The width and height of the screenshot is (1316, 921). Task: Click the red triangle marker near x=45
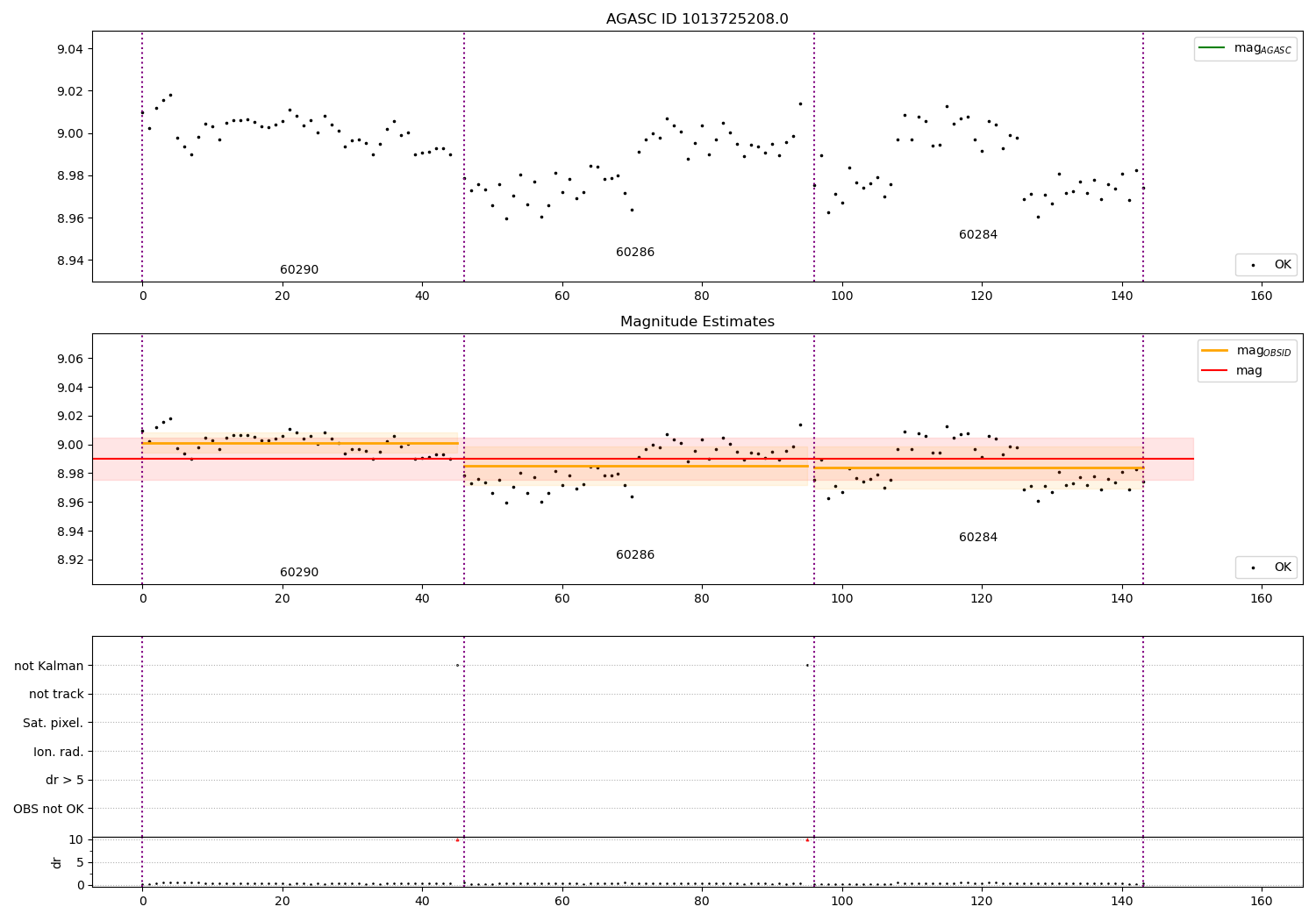tap(457, 840)
